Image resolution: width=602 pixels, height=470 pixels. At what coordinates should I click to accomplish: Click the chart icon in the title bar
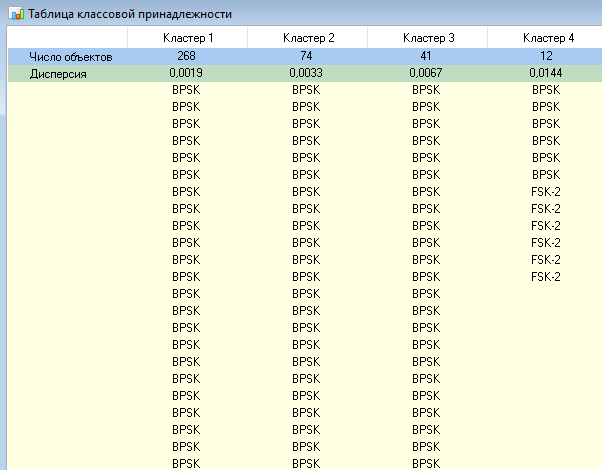[17, 14]
